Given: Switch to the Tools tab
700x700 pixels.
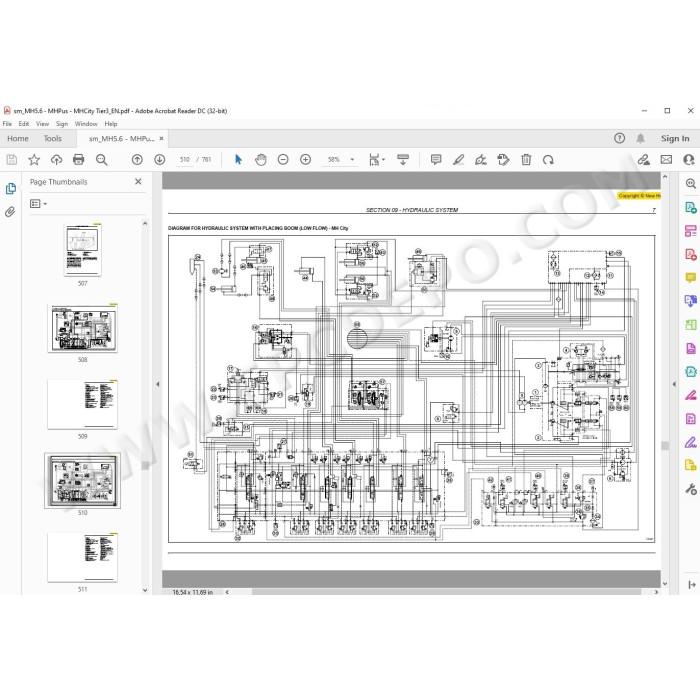Looking at the screenshot, I should coord(53,138).
